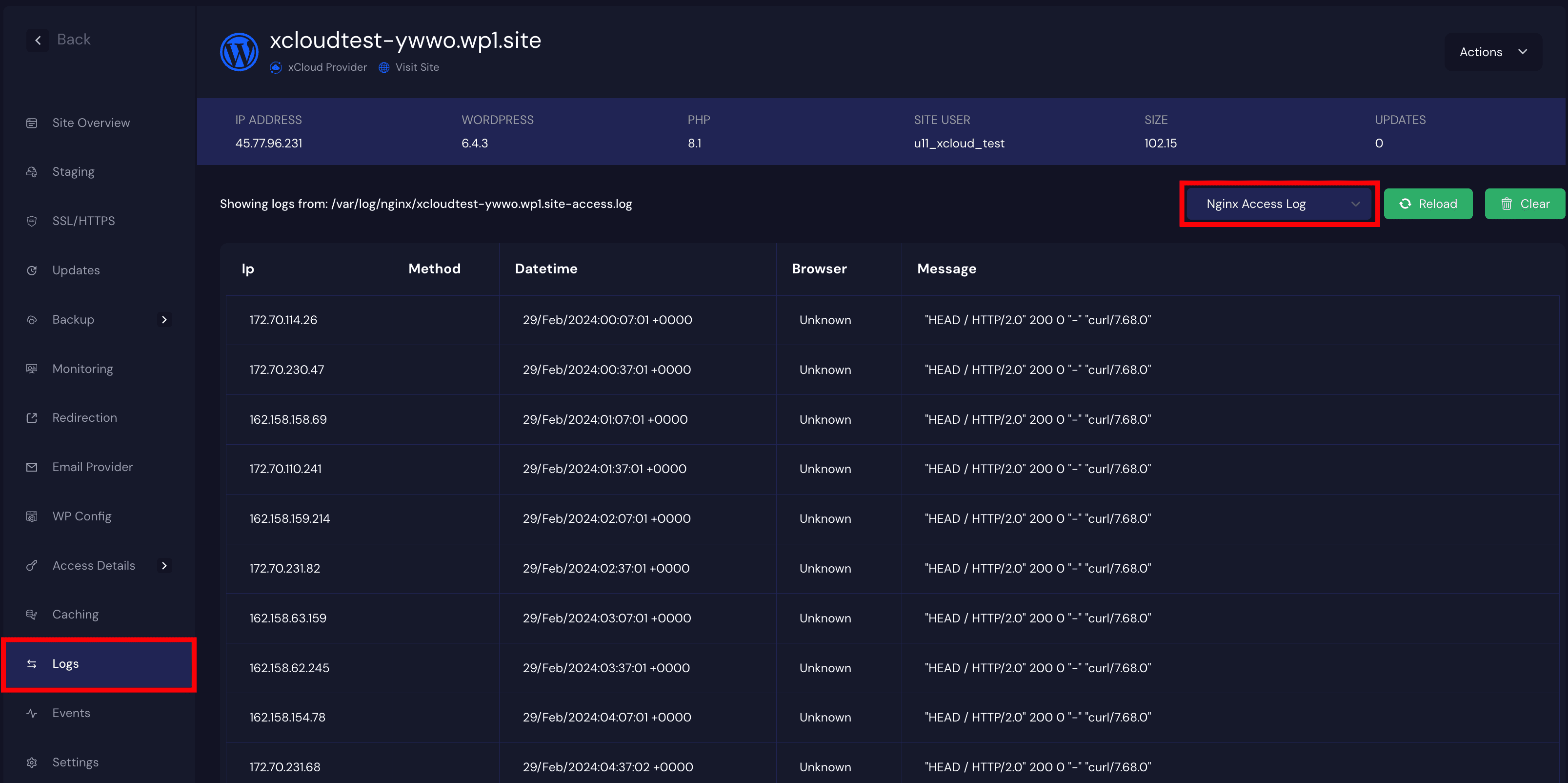Go to Site Overview
Viewport: 1568px width, 783px height.
coord(91,123)
